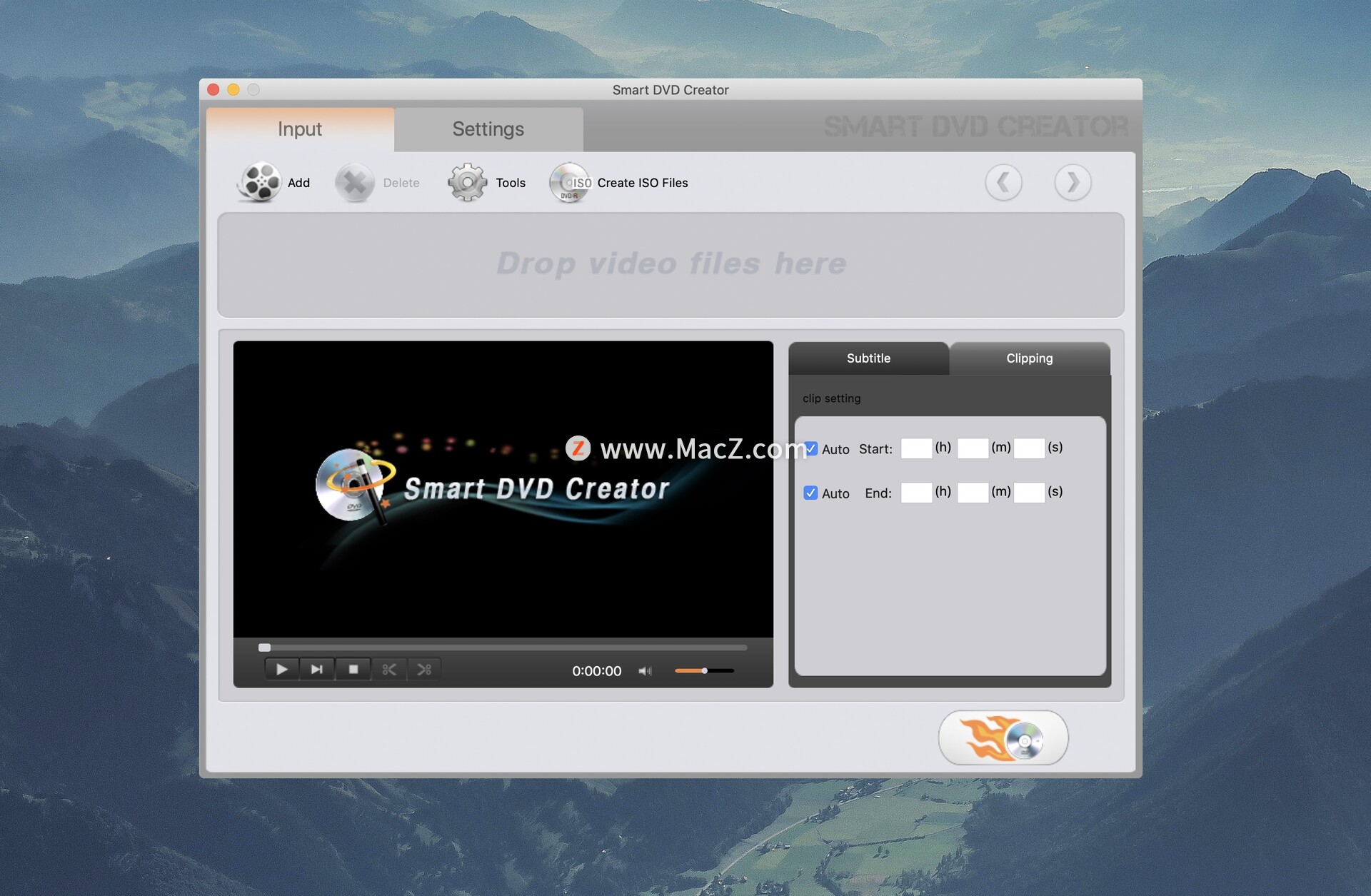1371x896 pixels.
Task: Minimize the Smart DVD Creator window
Action: 233,89
